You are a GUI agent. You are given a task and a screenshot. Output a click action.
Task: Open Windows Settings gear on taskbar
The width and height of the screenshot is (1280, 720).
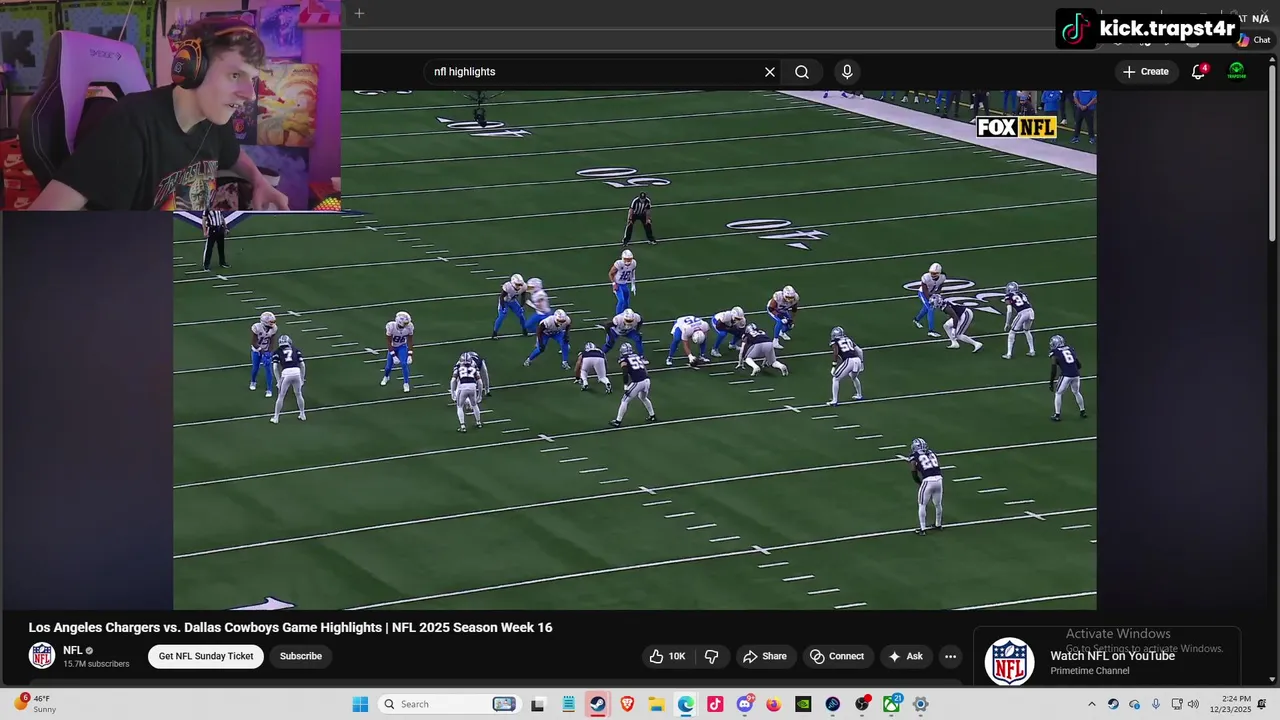[x=921, y=704]
